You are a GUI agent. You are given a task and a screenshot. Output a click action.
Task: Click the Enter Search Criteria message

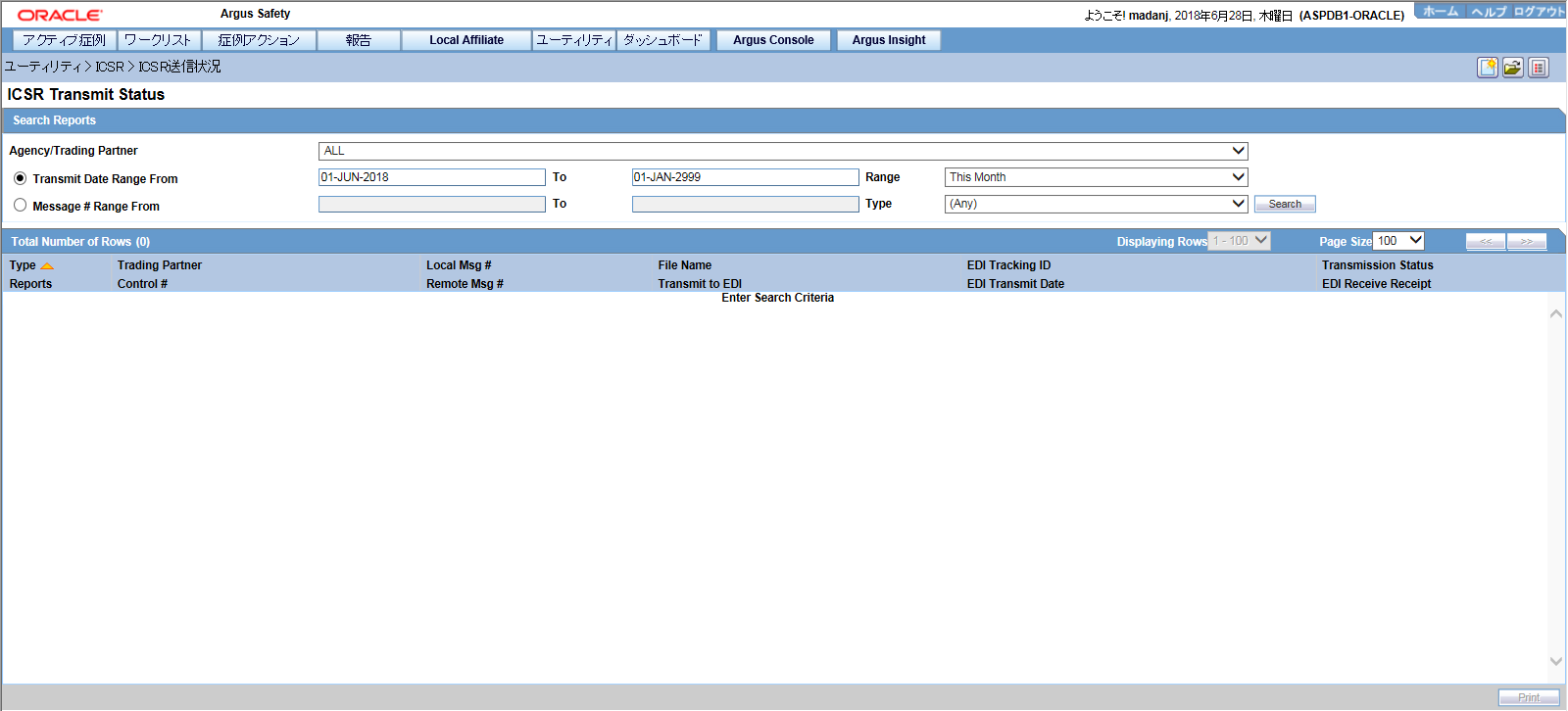[778, 298]
